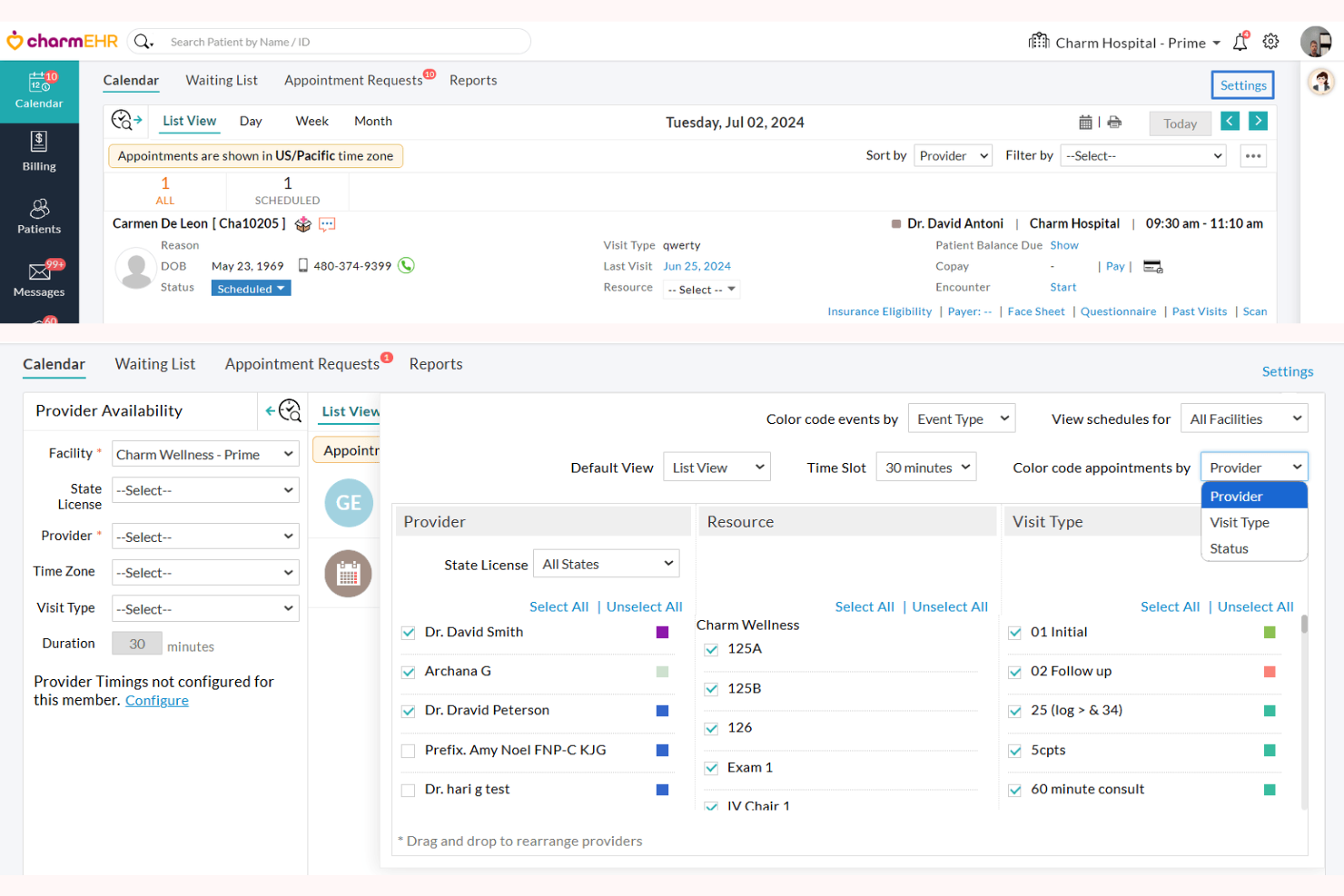1344x896 pixels.
Task: Change the Color code events by selector
Action: 961,418
